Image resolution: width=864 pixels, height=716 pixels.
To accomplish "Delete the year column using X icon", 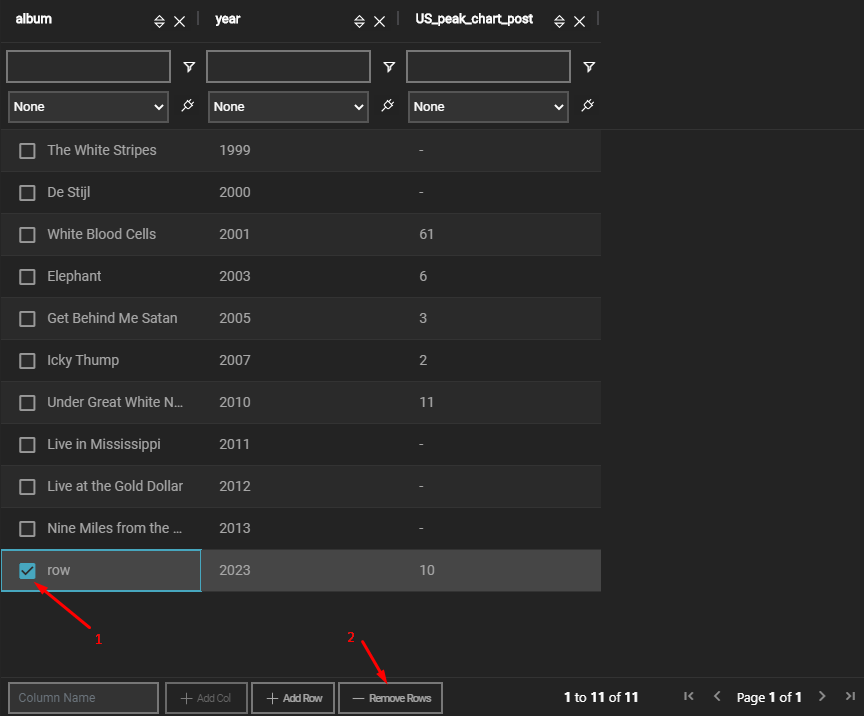I will tap(380, 21).
